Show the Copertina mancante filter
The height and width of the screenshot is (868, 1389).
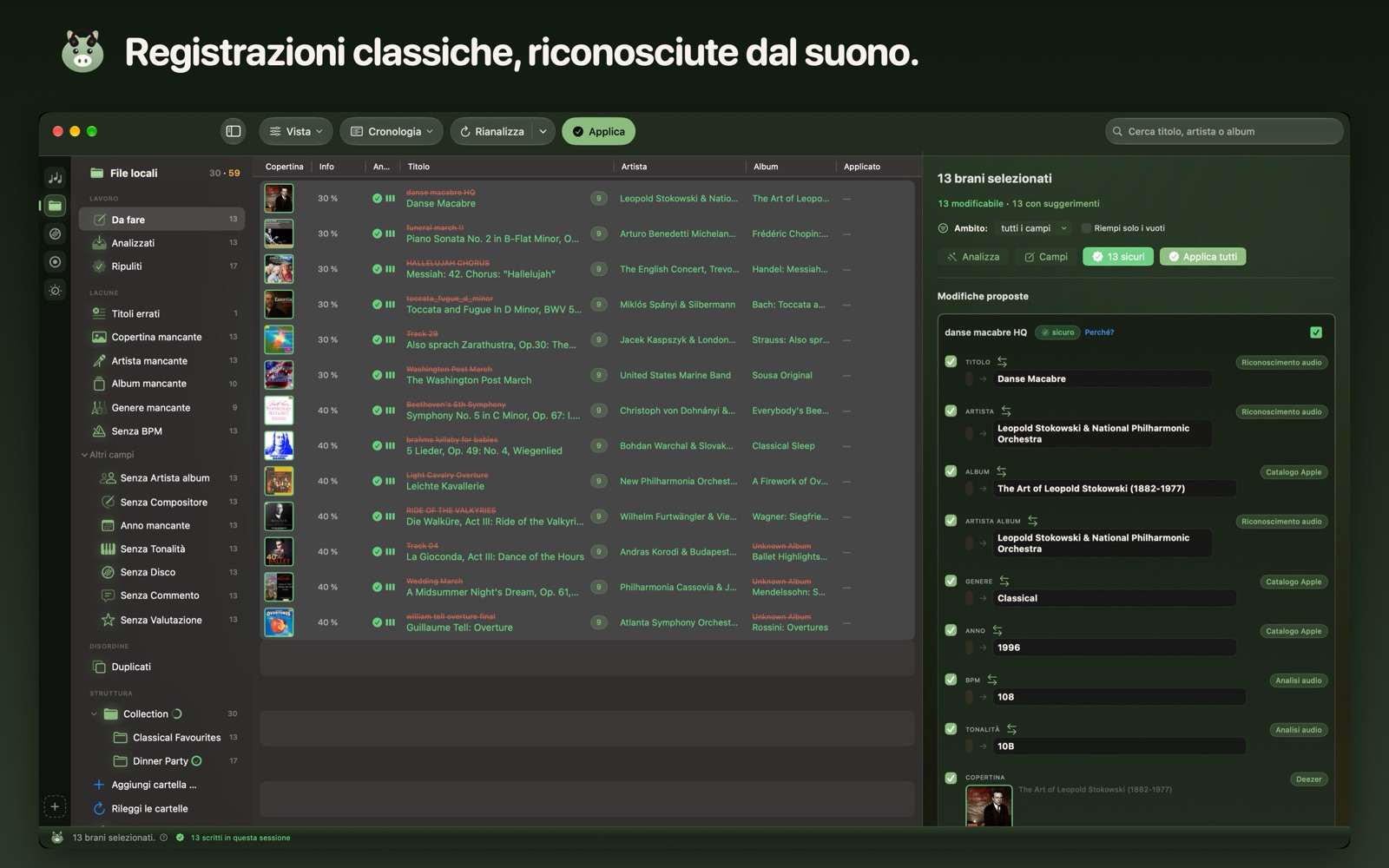[161, 337]
